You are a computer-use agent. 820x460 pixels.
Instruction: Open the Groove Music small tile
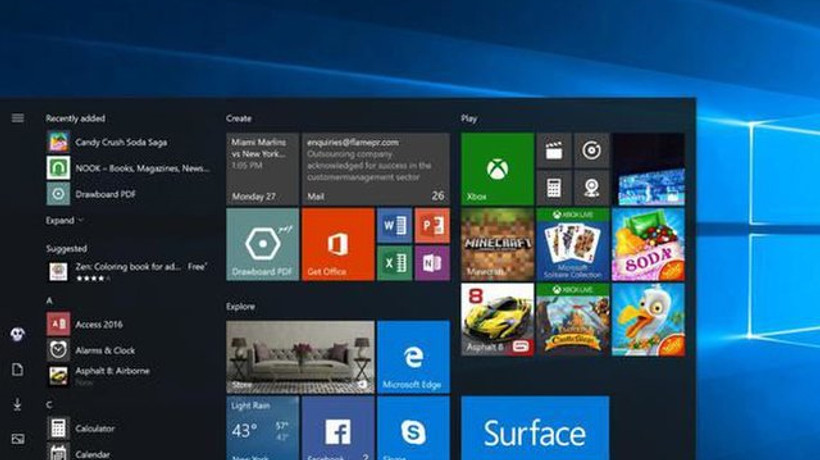pos(591,150)
